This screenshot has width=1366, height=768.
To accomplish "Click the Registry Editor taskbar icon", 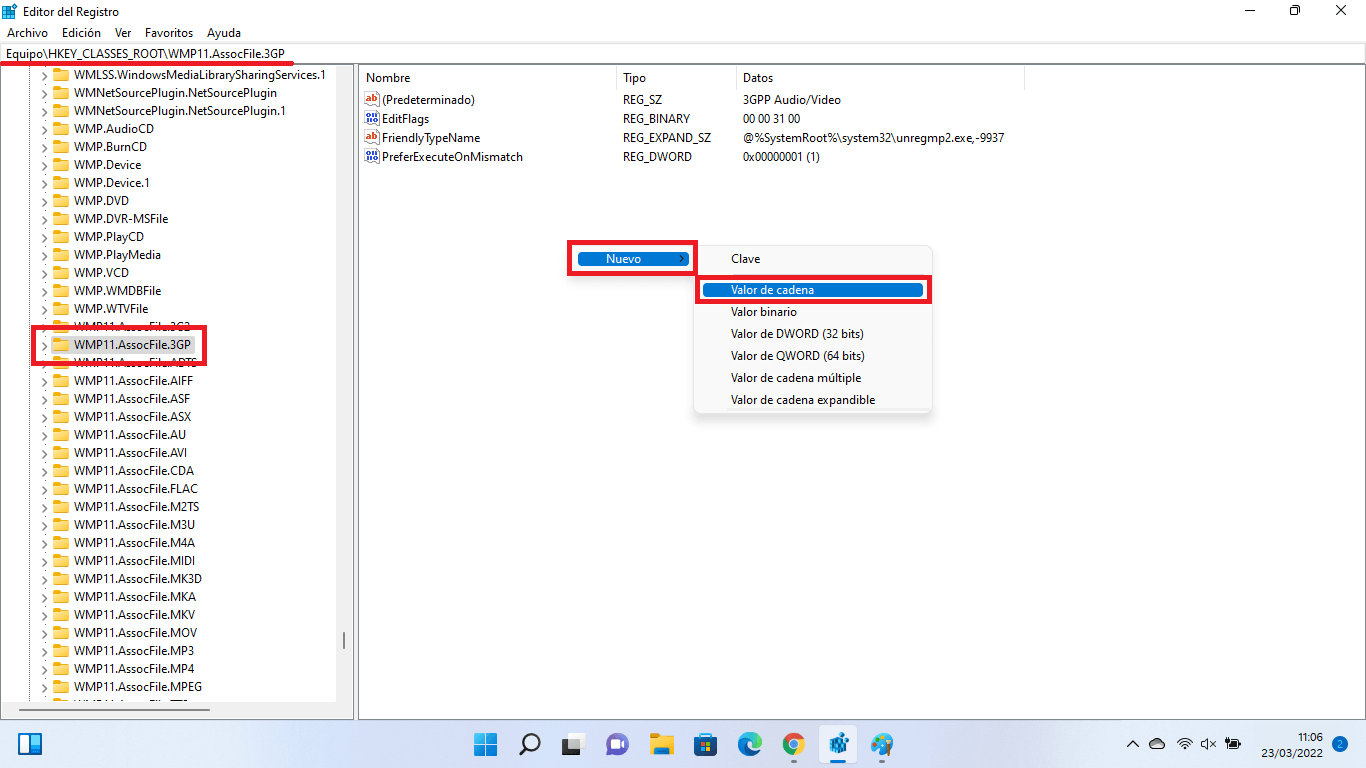I will coord(838,744).
